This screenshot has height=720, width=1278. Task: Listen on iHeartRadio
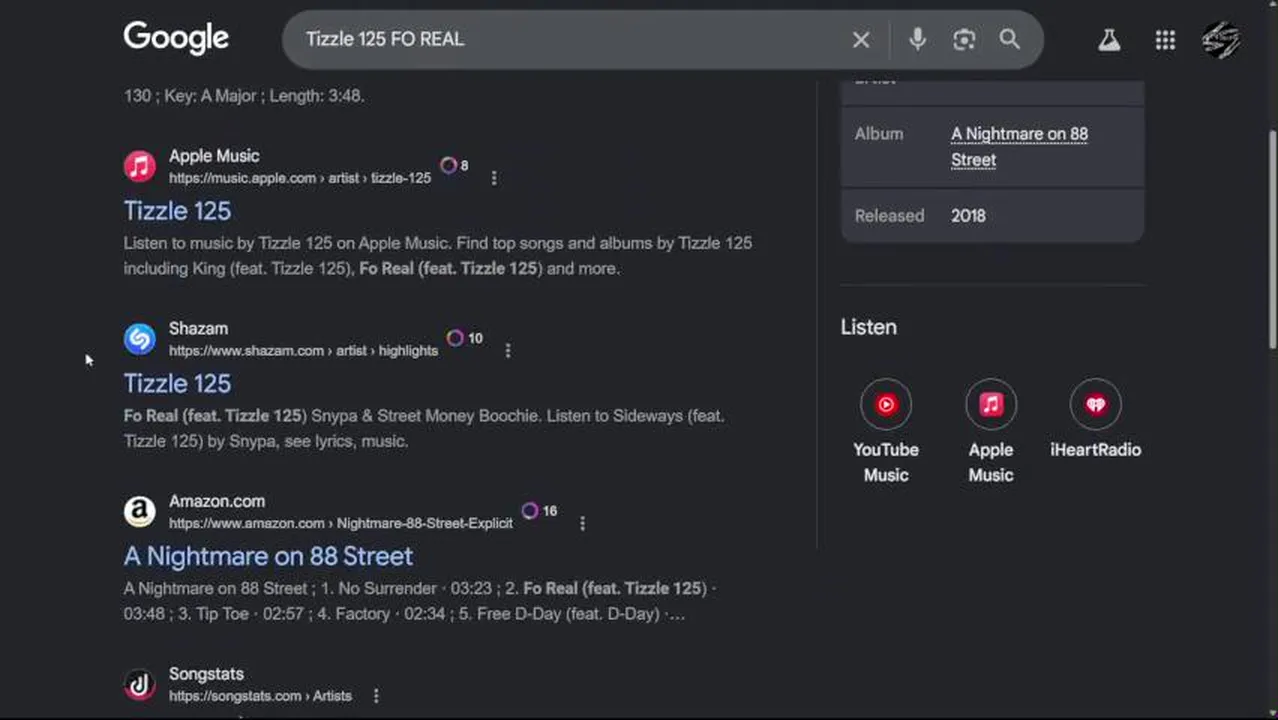[x=1095, y=405]
